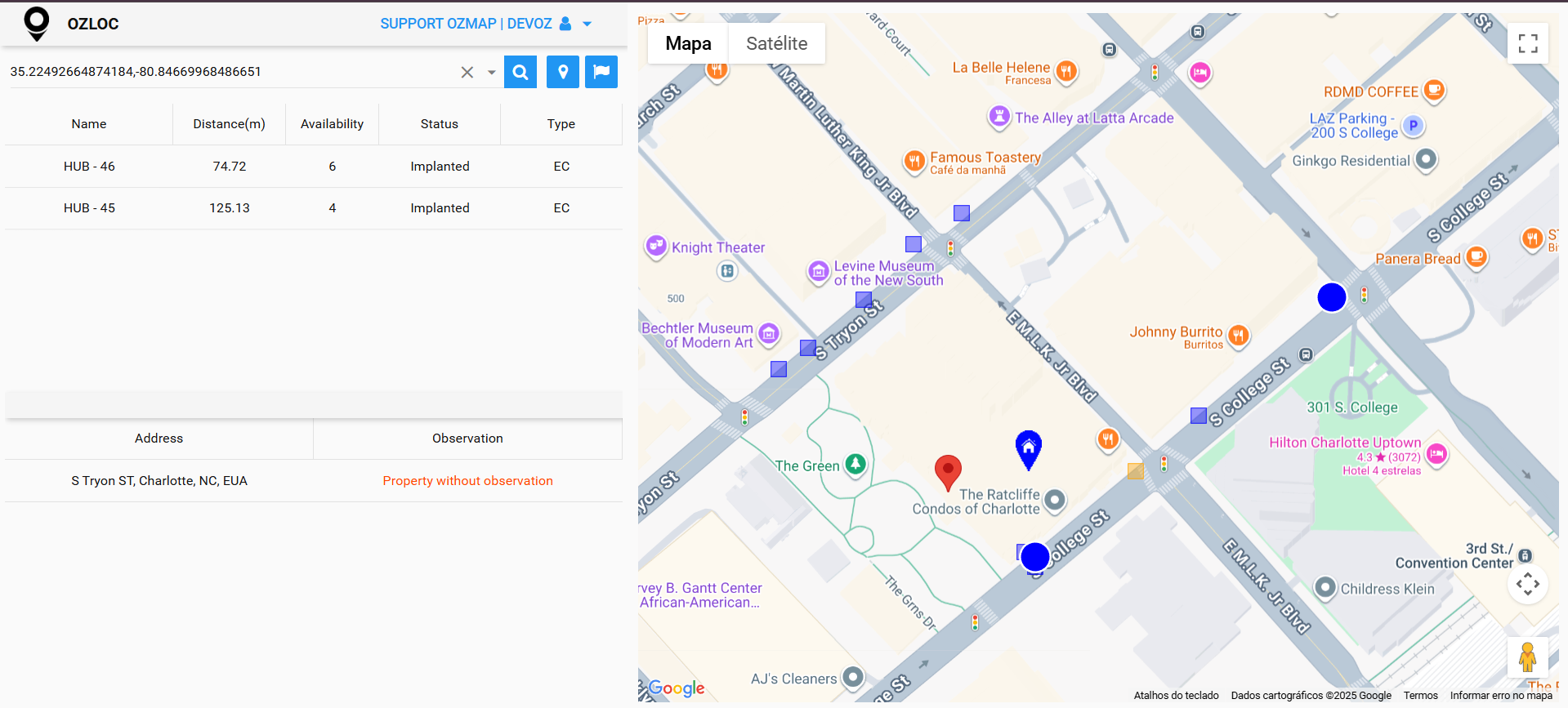Viewport: 1568px width, 708px height.
Task: Click the 74.72 distance value
Action: pos(230,167)
